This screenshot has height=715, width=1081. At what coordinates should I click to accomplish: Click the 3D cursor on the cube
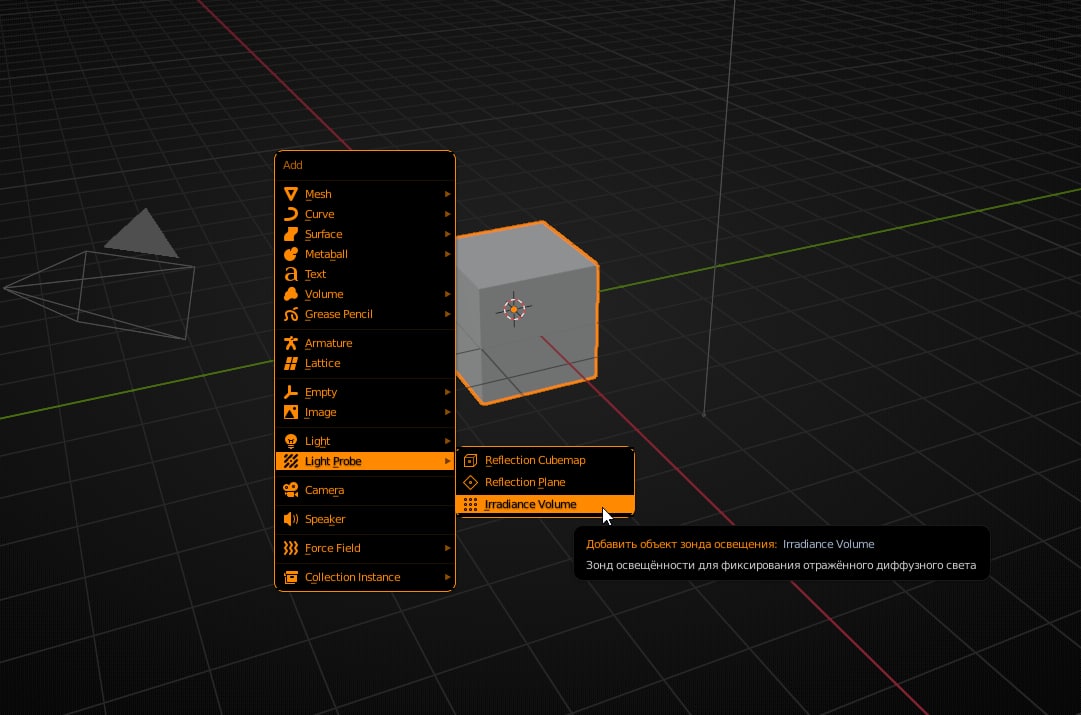coord(514,310)
